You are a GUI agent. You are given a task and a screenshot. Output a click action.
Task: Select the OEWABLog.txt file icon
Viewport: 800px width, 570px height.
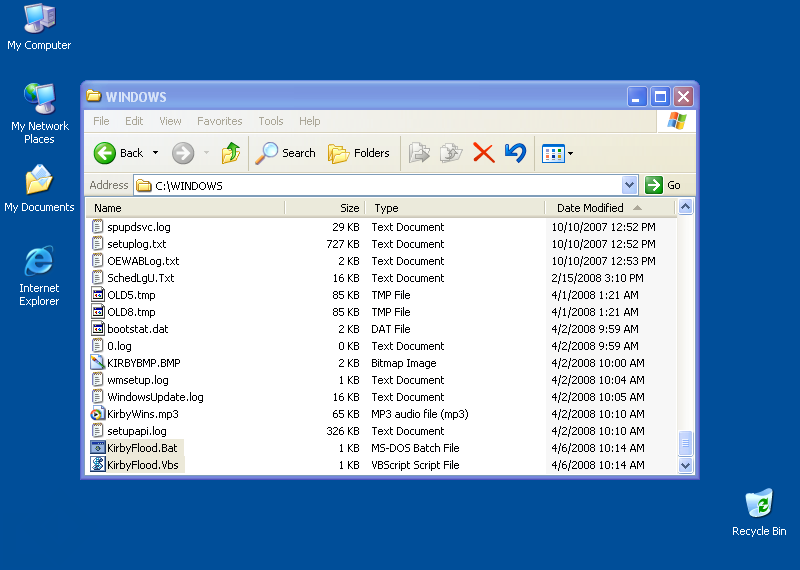pyautogui.click(x=97, y=261)
